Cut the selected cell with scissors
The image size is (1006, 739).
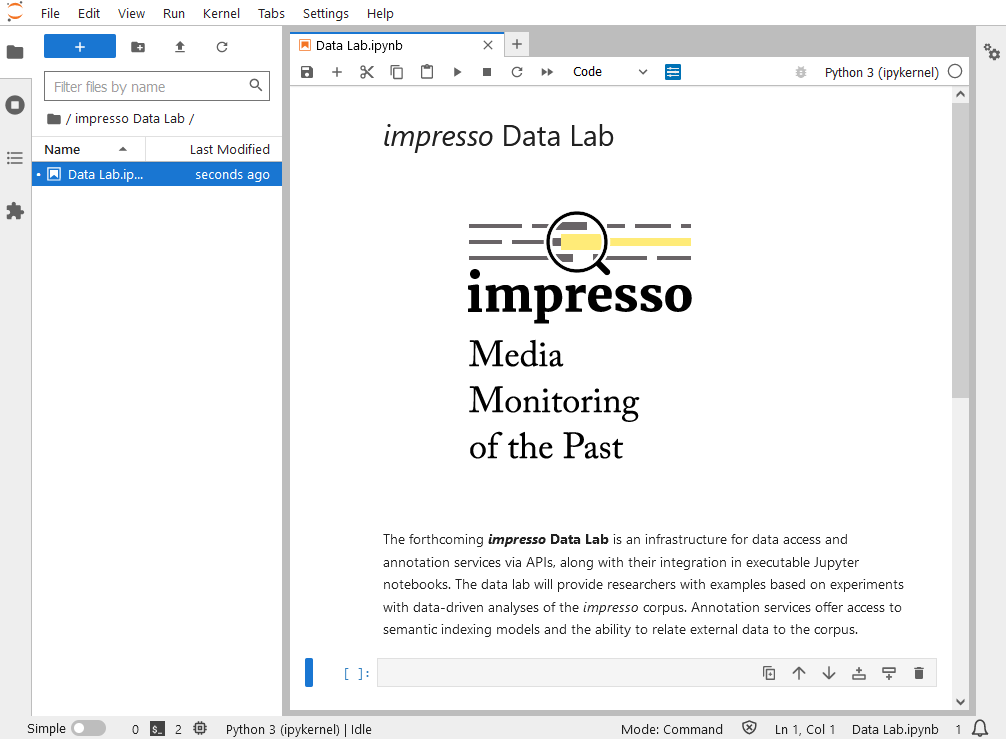coord(366,72)
